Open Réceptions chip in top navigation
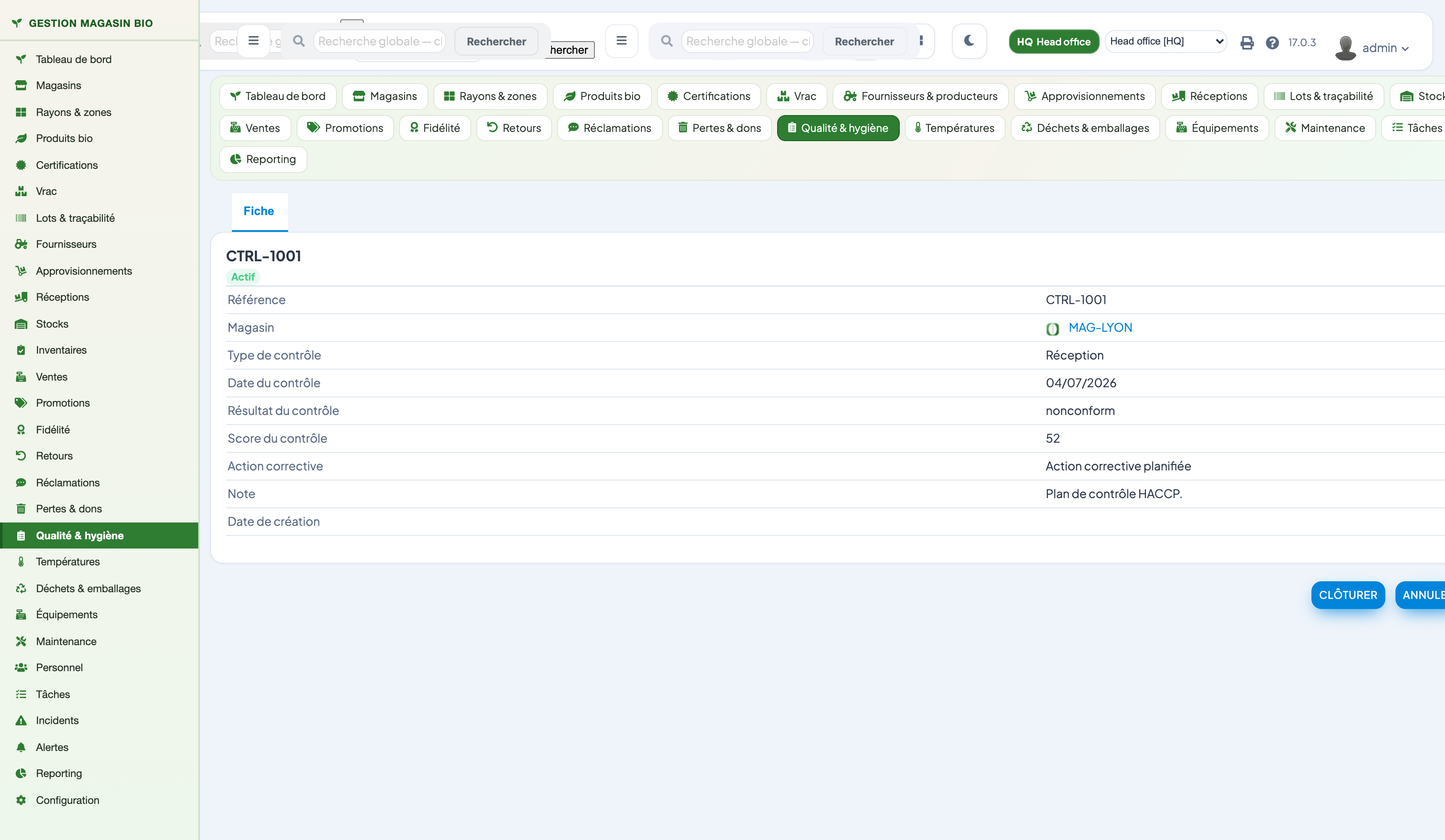1445x840 pixels. click(1210, 96)
